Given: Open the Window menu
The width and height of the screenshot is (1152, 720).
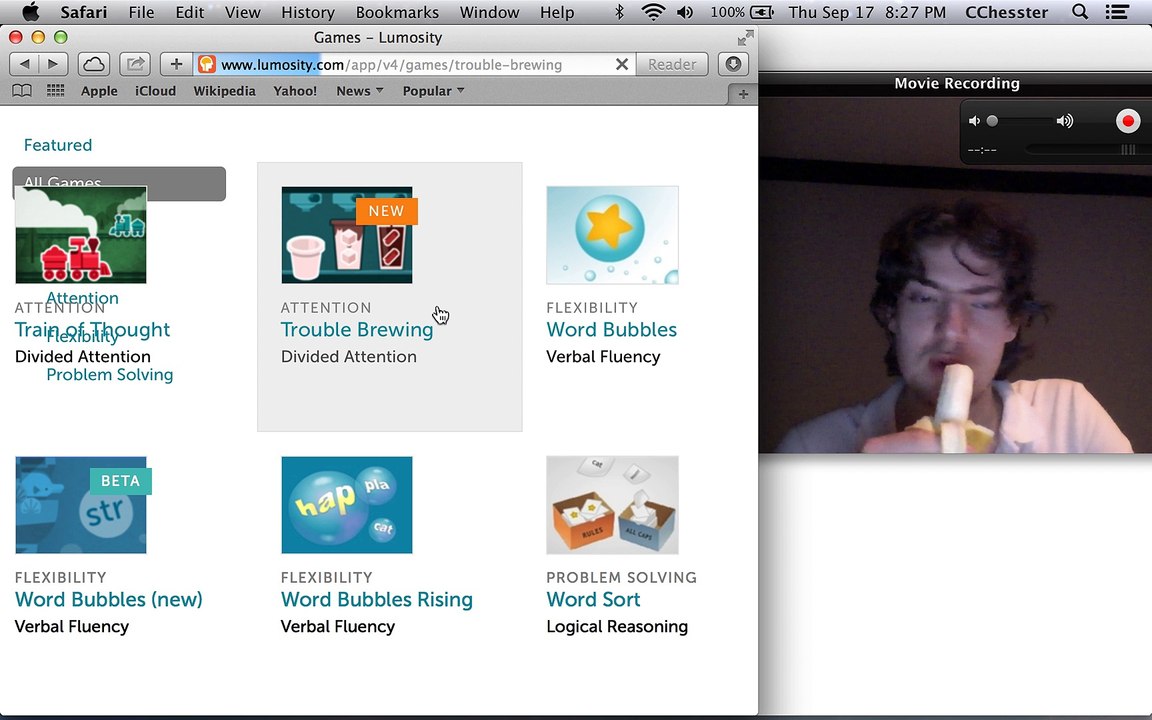Looking at the screenshot, I should click(x=489, y=12).
